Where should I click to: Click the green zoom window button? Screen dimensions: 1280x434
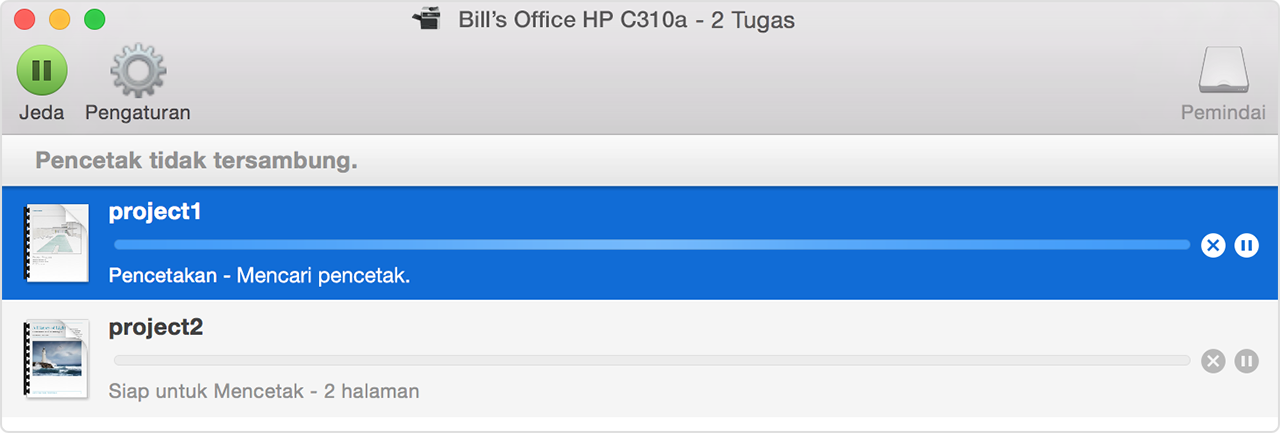pos(94,19)
